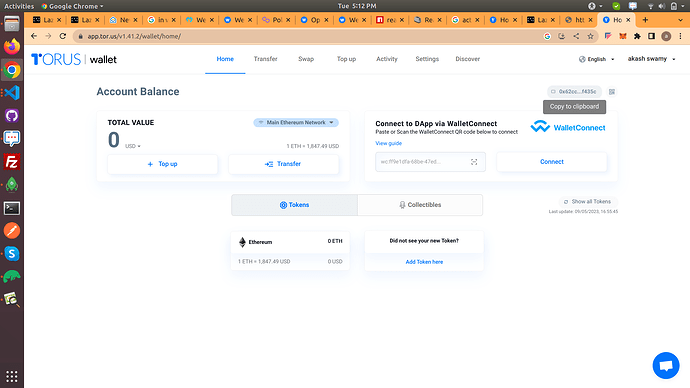Open English language dropdown
Screen dimensions: 690x388
point(597,59)
